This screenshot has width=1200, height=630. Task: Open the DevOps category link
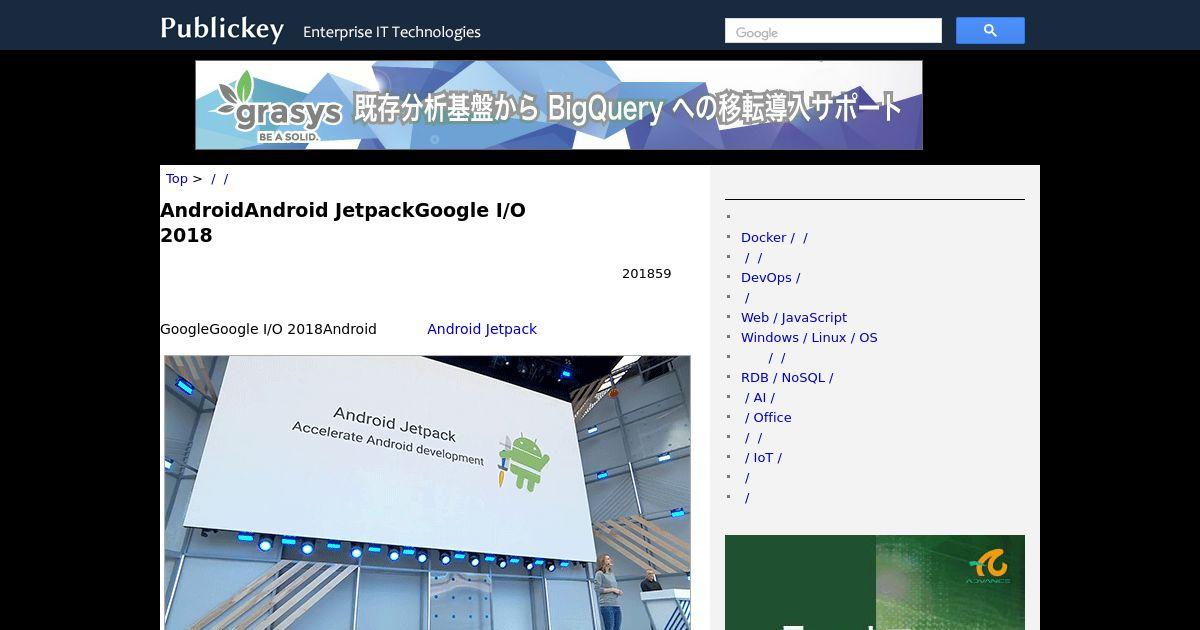tap(770, 278)
